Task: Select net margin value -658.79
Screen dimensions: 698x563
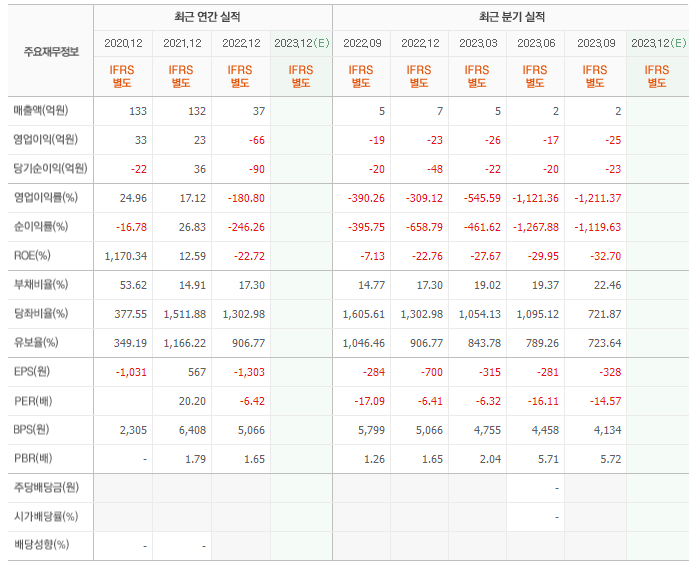Action: tap(424, 227)
